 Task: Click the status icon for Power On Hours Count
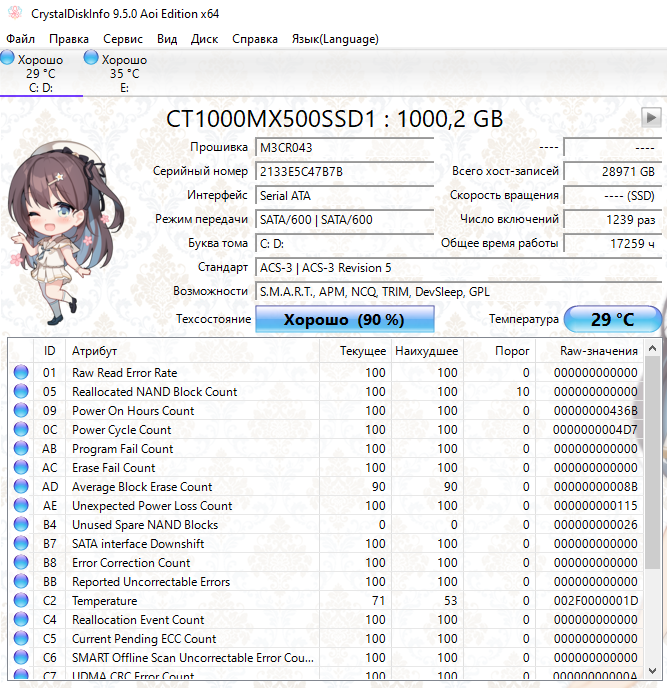click(21, 411)
